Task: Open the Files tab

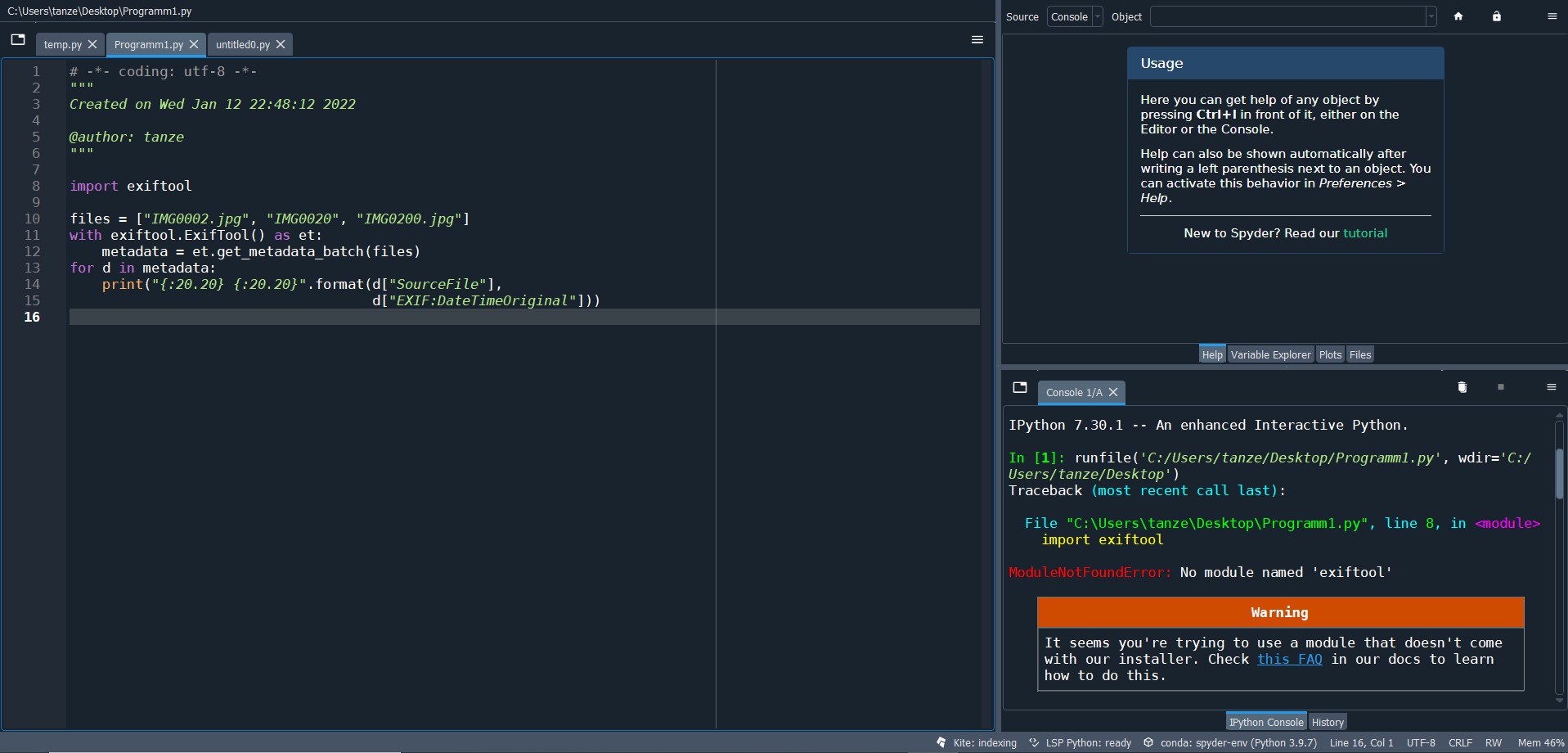Action: click(x=1360, y=354)
